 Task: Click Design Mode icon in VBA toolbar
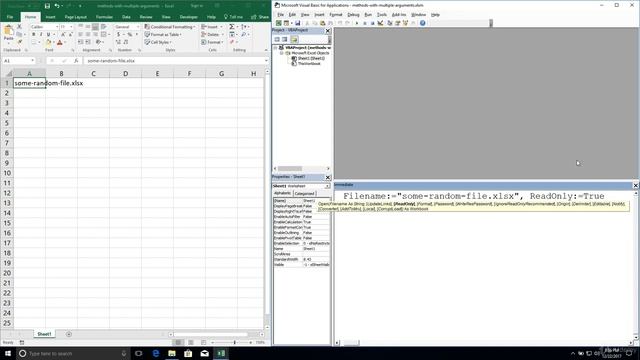380,23
